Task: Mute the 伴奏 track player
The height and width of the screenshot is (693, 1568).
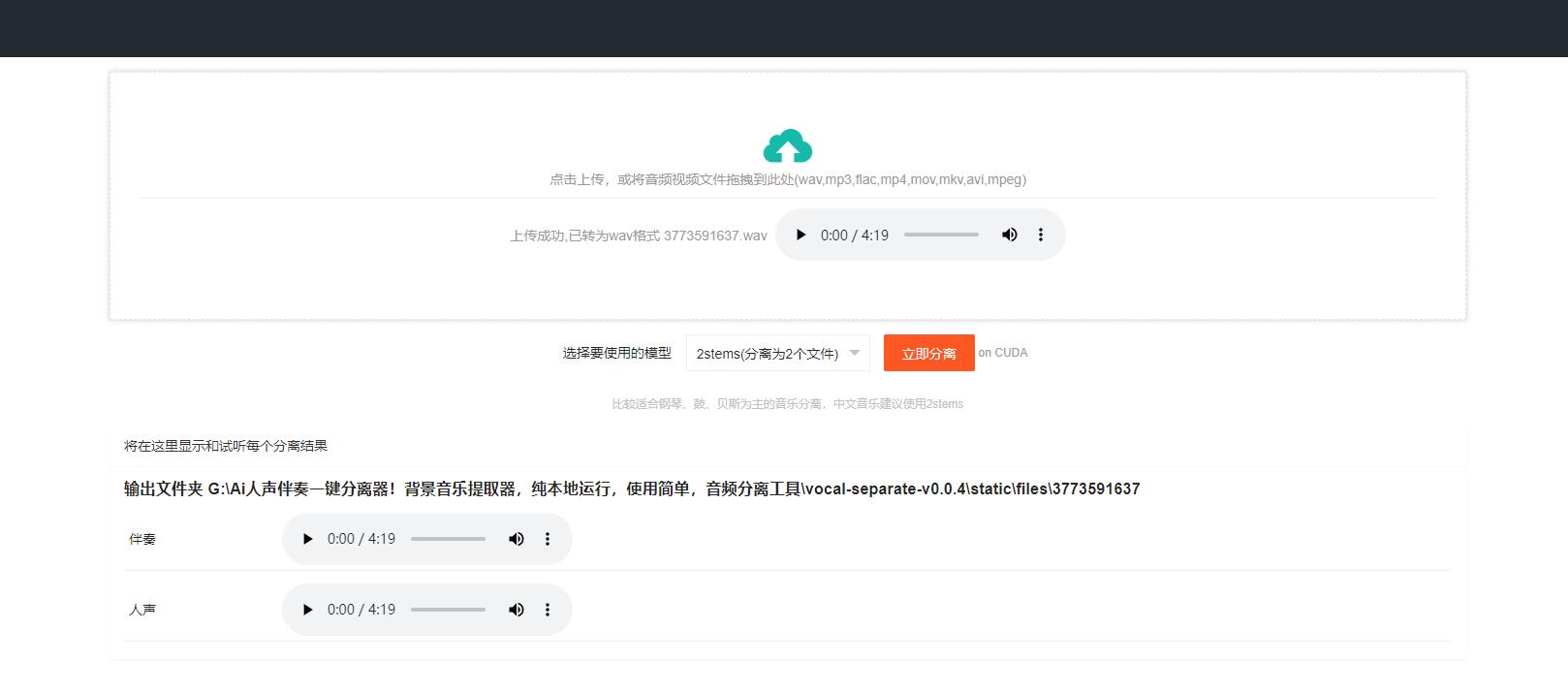Action: [516, 539]
